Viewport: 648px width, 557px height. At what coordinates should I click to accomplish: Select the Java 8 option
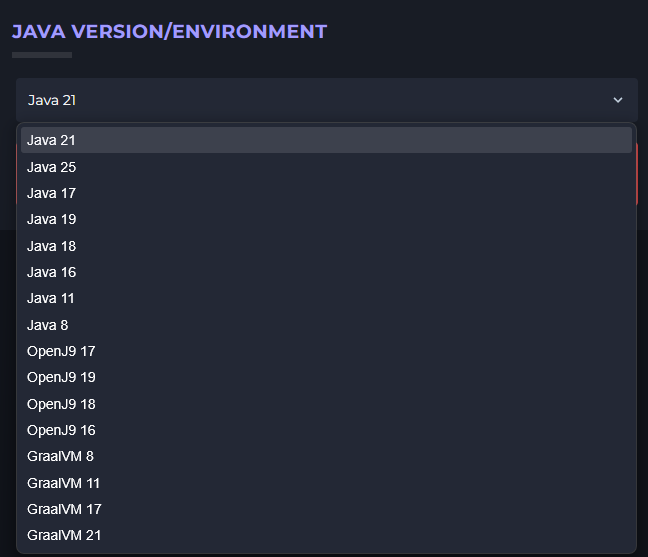[48, 325]
